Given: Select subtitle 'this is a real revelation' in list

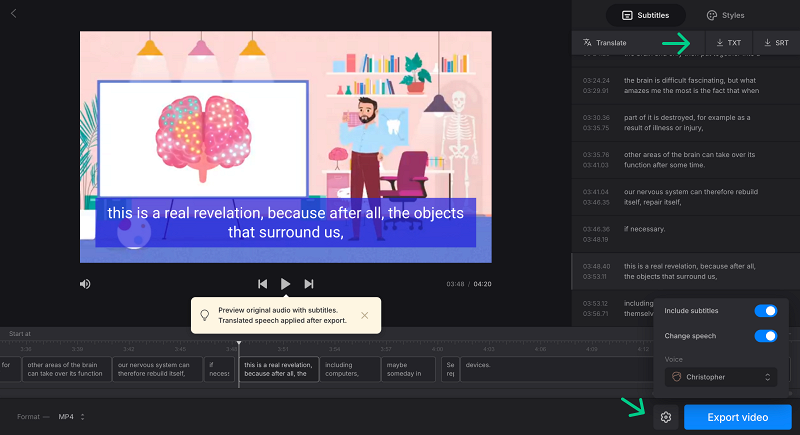Looking at the screenshot, I should click(x=686, y=271).
